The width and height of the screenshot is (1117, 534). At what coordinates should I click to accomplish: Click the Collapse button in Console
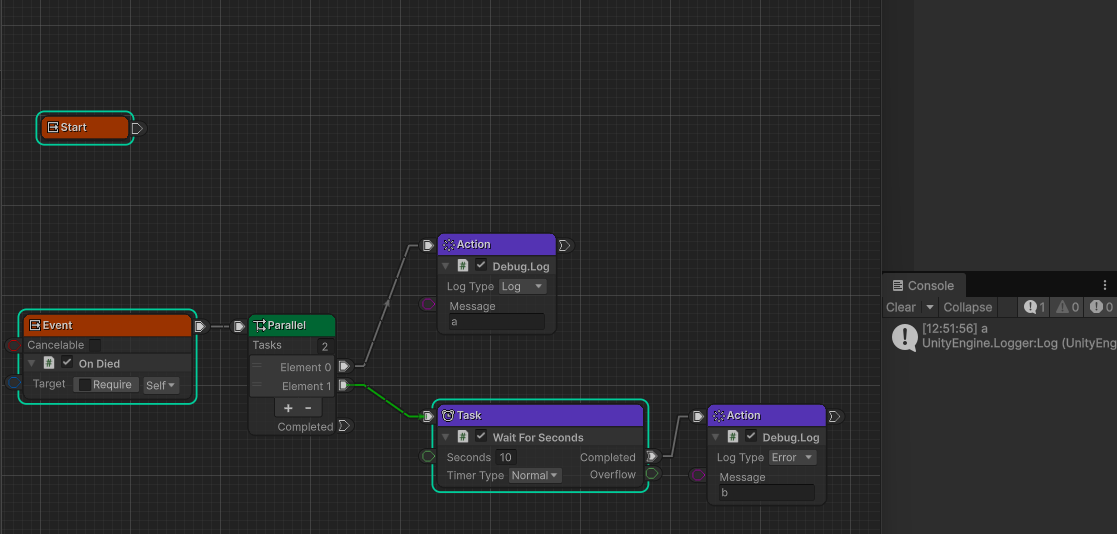tap(967, 307)
